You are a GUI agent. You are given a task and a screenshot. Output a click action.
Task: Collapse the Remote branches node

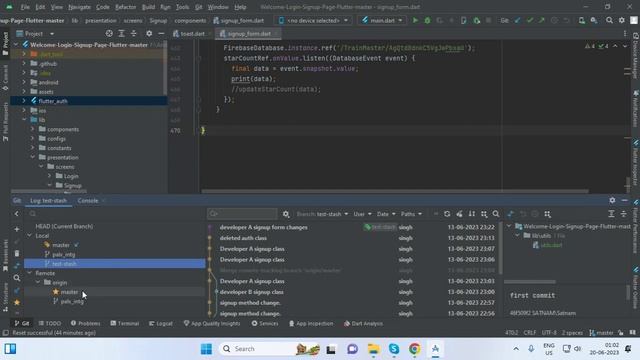(x=29, y=273)
